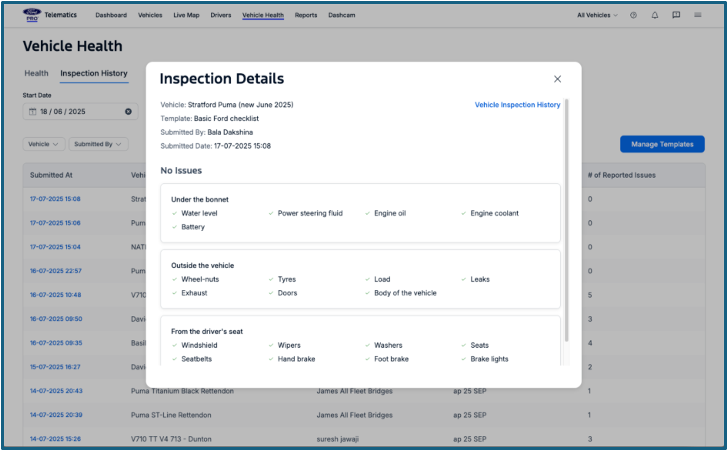The image size is (728, 450).
Task: Click Puma Titanium Black Rettendon vehicle cell
Action: coord(182,391)
